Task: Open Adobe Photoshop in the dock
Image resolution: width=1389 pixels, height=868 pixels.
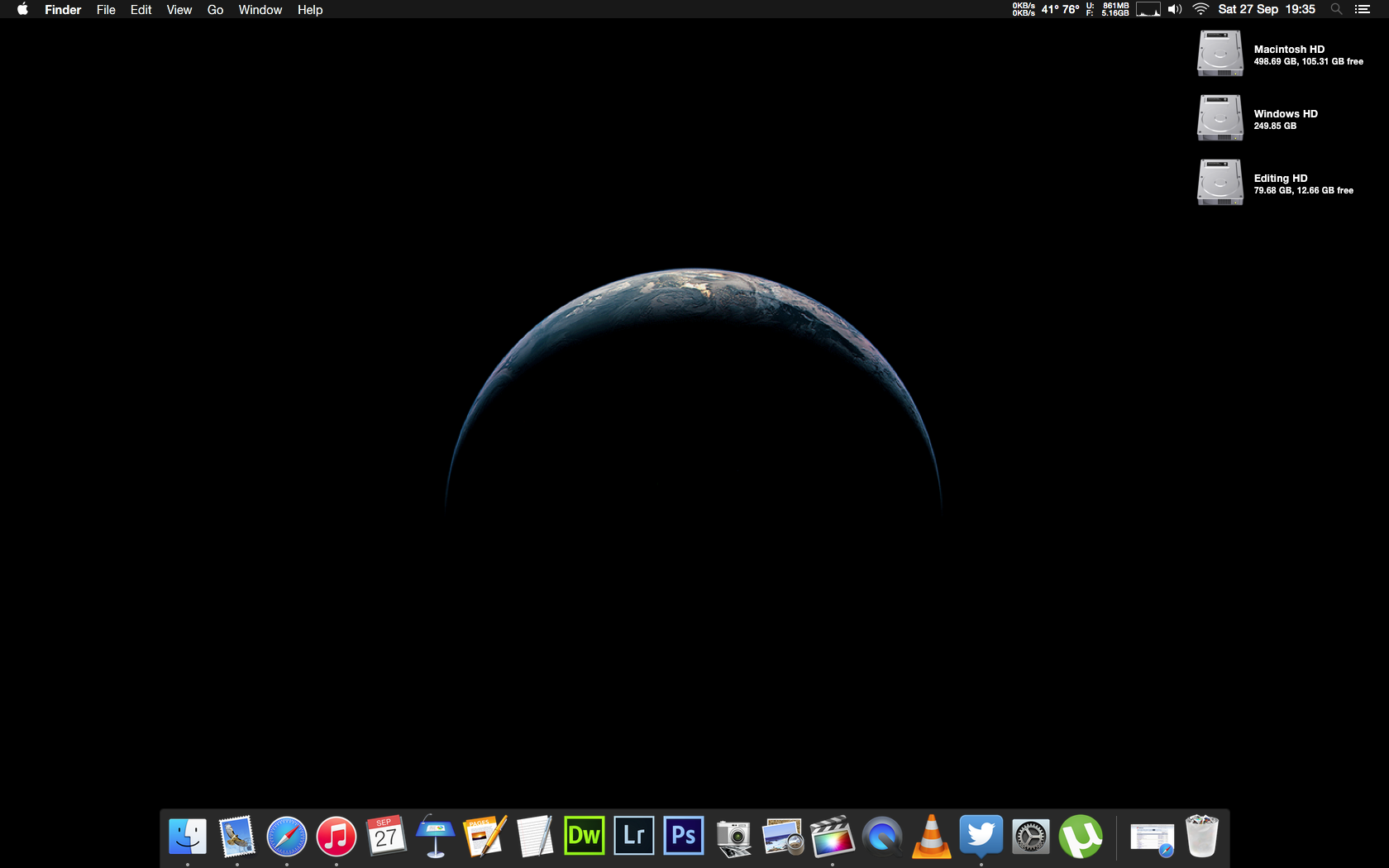Action: click(684, 837)
